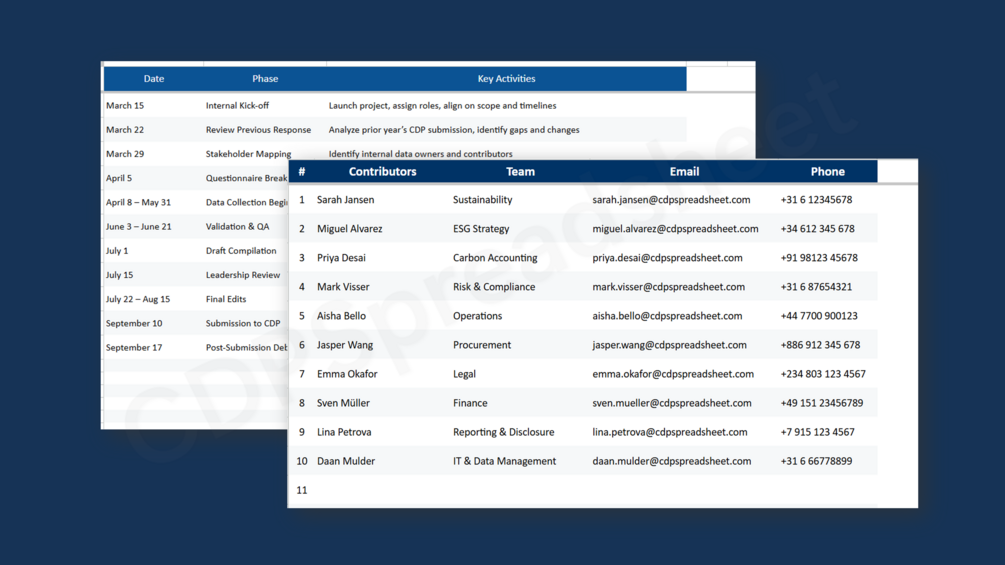Select the Risk & Compliance team cell
Image resolution: width=1005 pixels, height=565 pixels.
click(494, 287)
